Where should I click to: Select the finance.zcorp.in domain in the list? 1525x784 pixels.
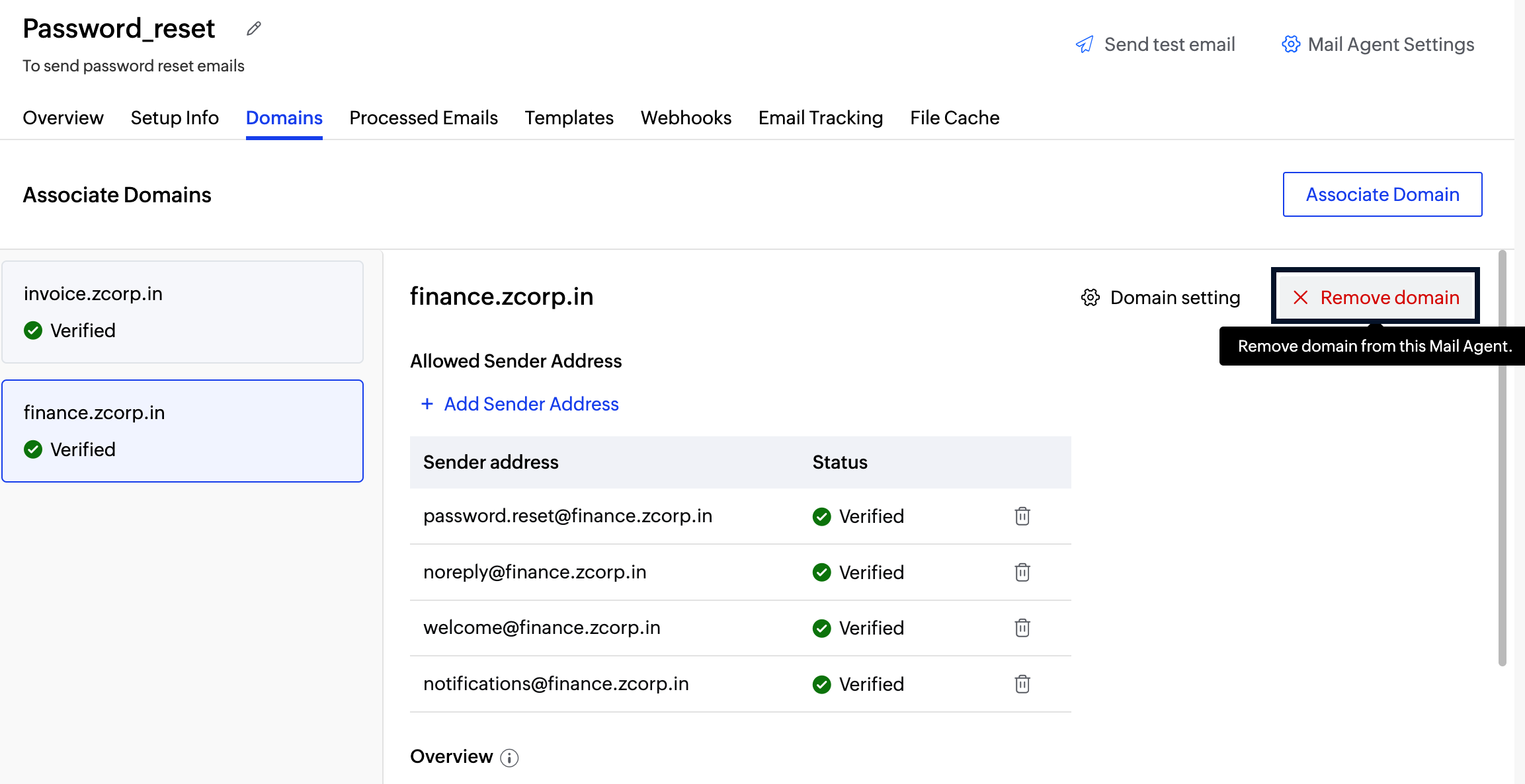tap(183, 431)
